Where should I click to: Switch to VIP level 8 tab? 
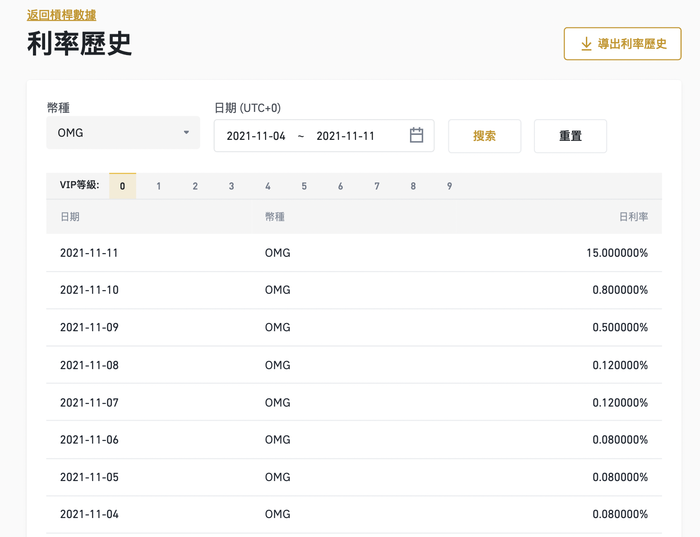tap(413, 186)
